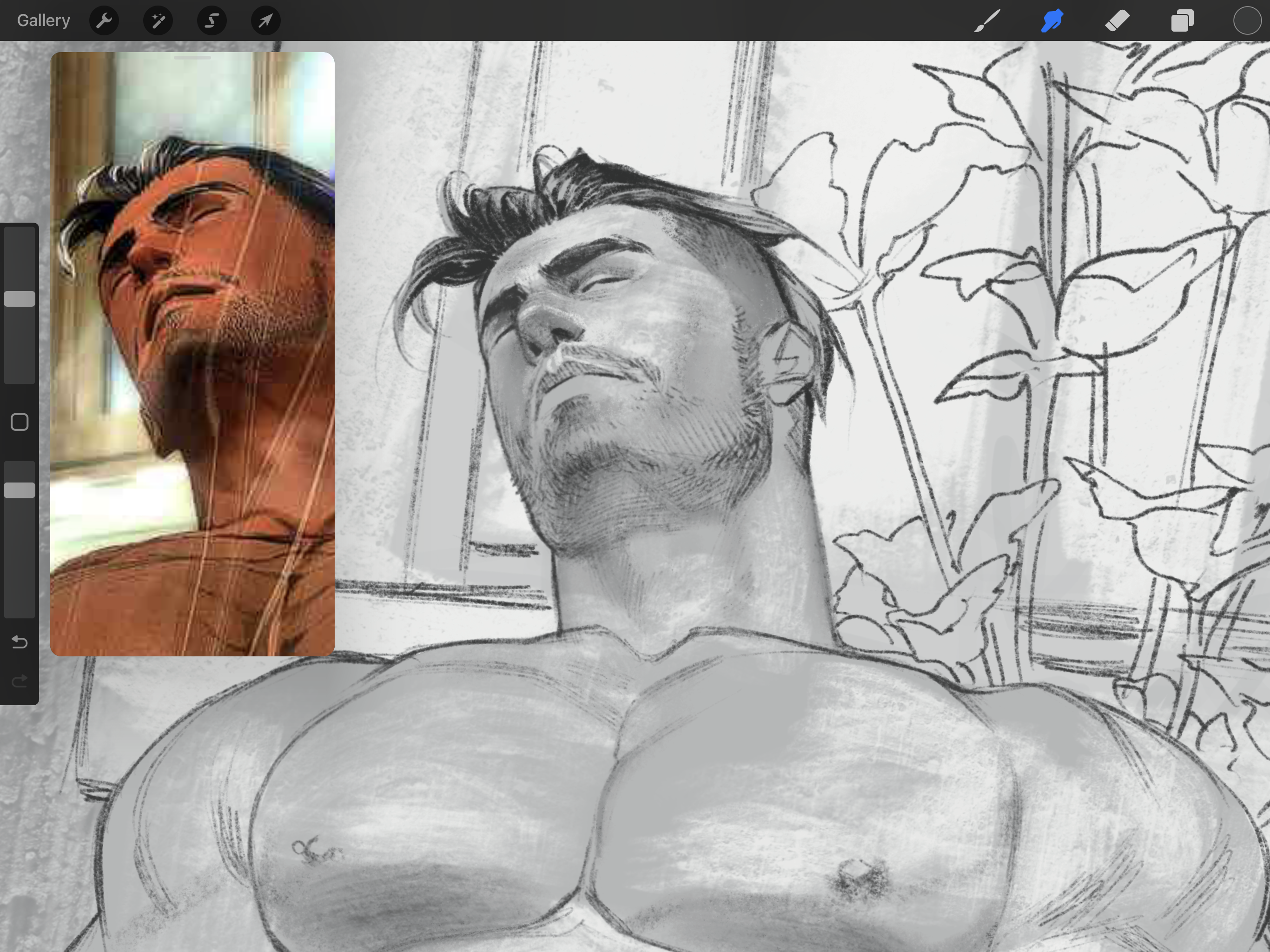Tap the square modify button in sidebar
The image size is (1270, 952).
[x=20, y=422]
